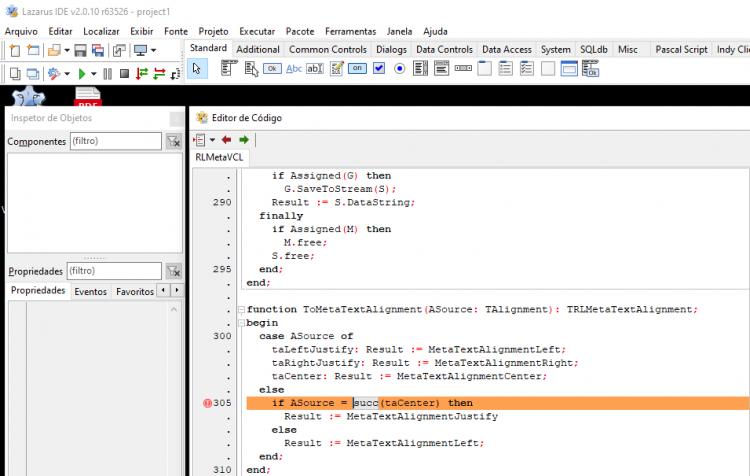
Task: Select the TMemo component icon
Action: coord(337,69)
